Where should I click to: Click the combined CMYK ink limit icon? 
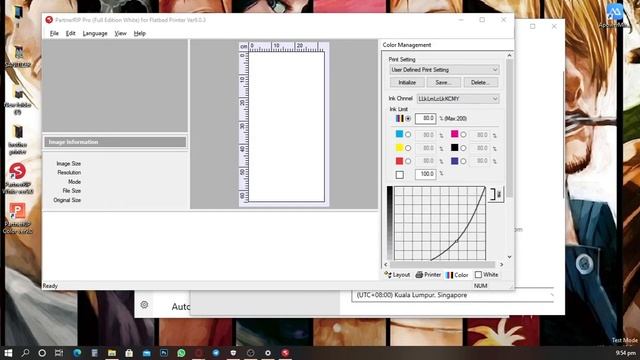pos(400,118)
